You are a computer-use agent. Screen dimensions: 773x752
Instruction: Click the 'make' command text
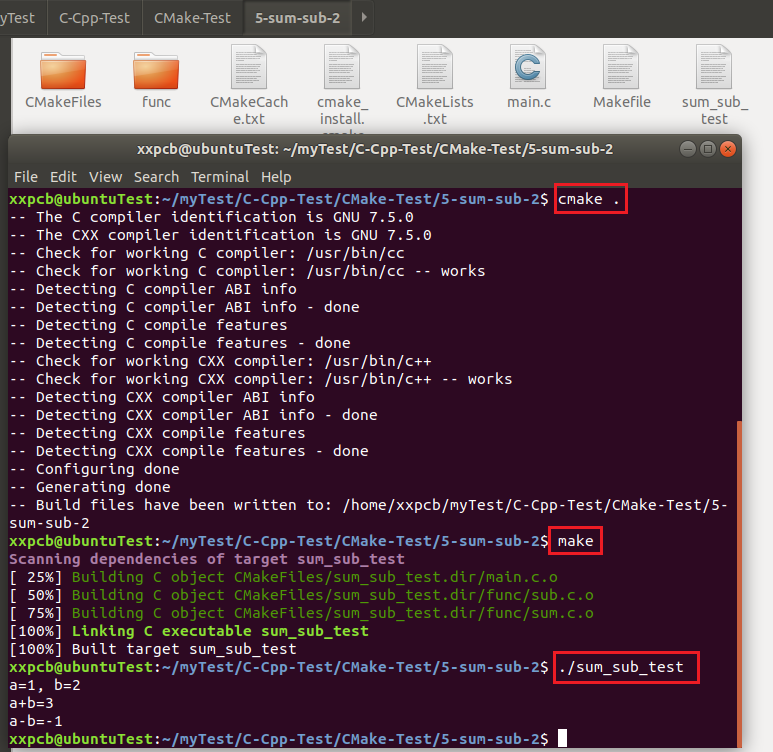click(575, 541)
